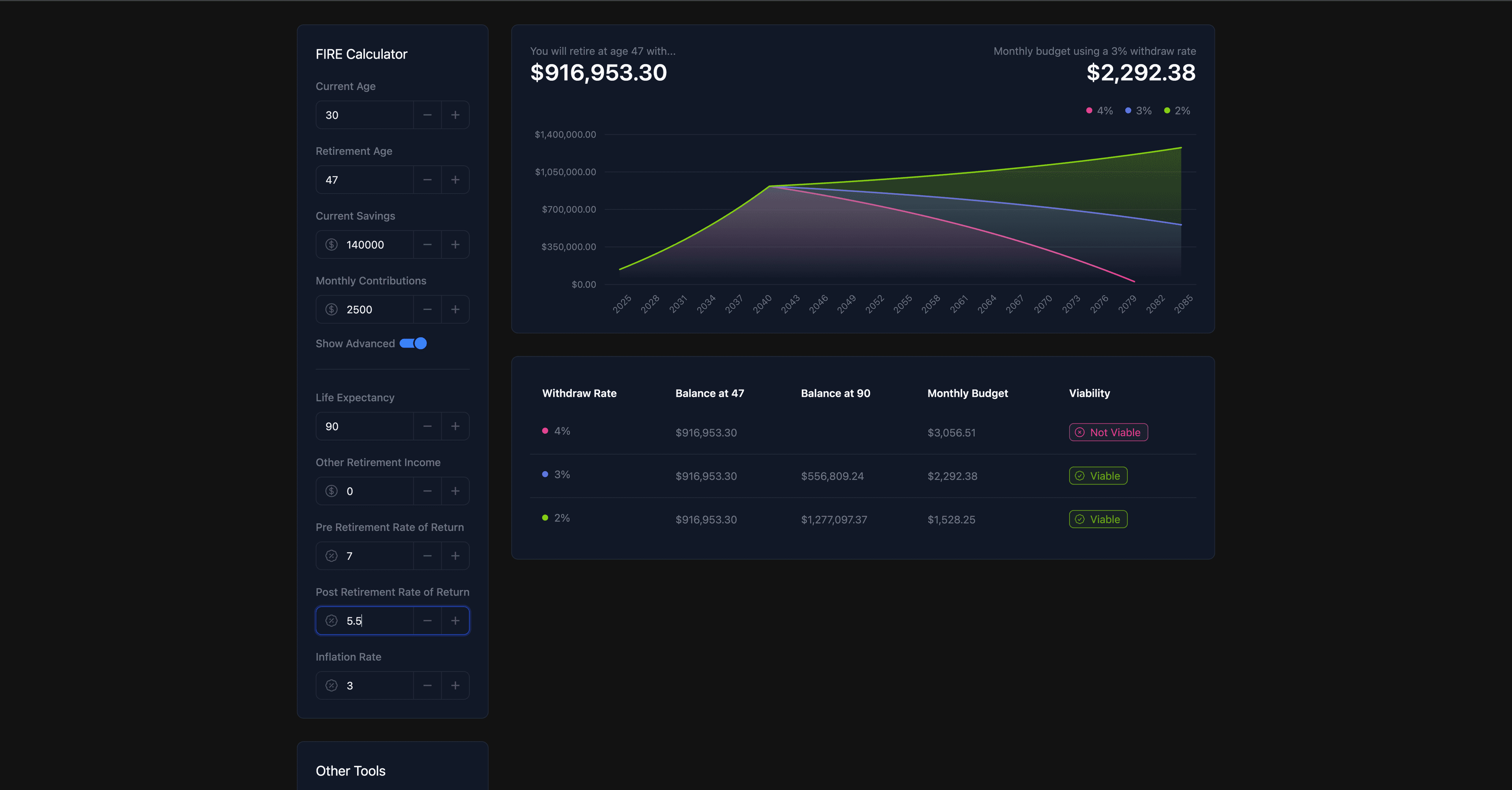
Task: Increase Current Age with plus icon
Action: [455, 115]
